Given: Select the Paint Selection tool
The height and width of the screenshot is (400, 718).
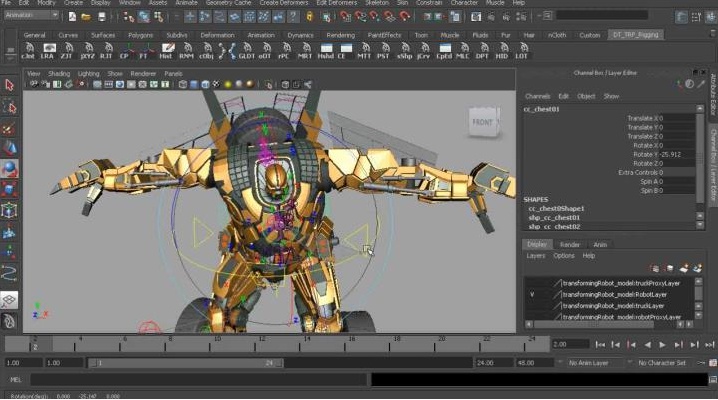Looking at the screenshot, I should pyautogui.click(x=9, y=128).
